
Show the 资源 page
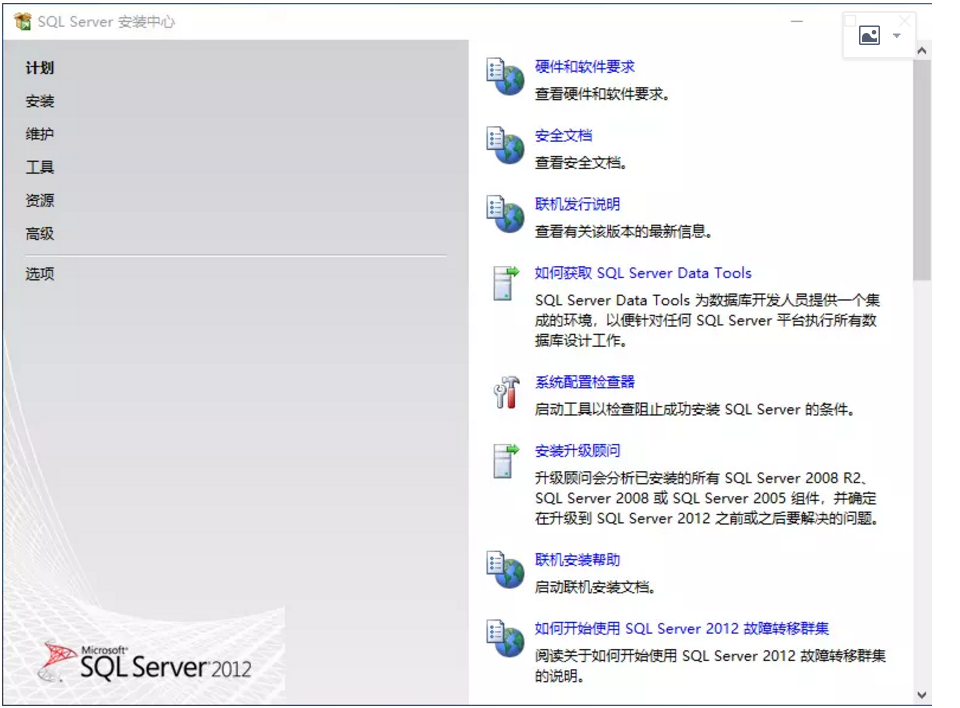pos(40,200)
